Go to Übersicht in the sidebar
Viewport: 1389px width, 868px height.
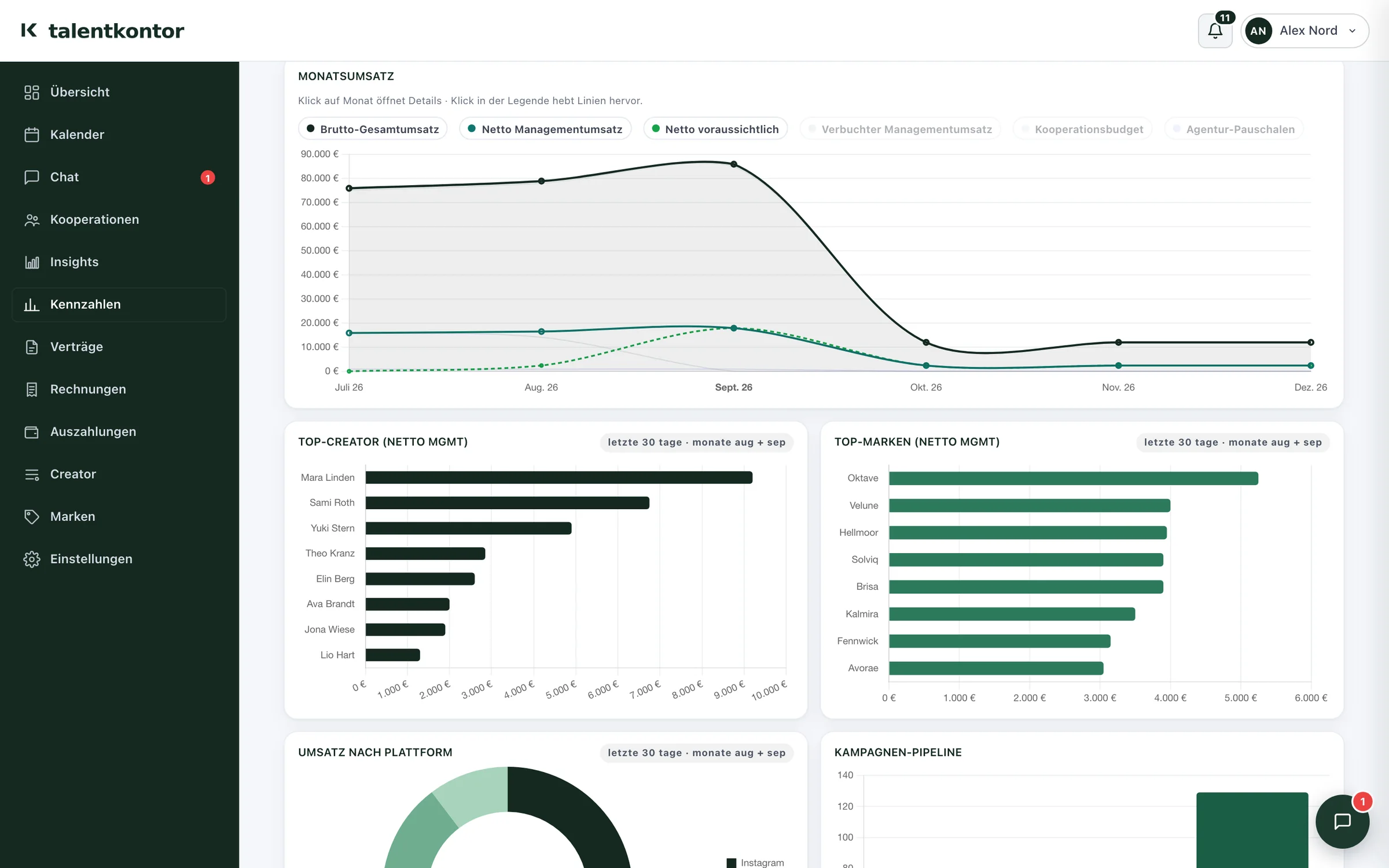(119, 92)
